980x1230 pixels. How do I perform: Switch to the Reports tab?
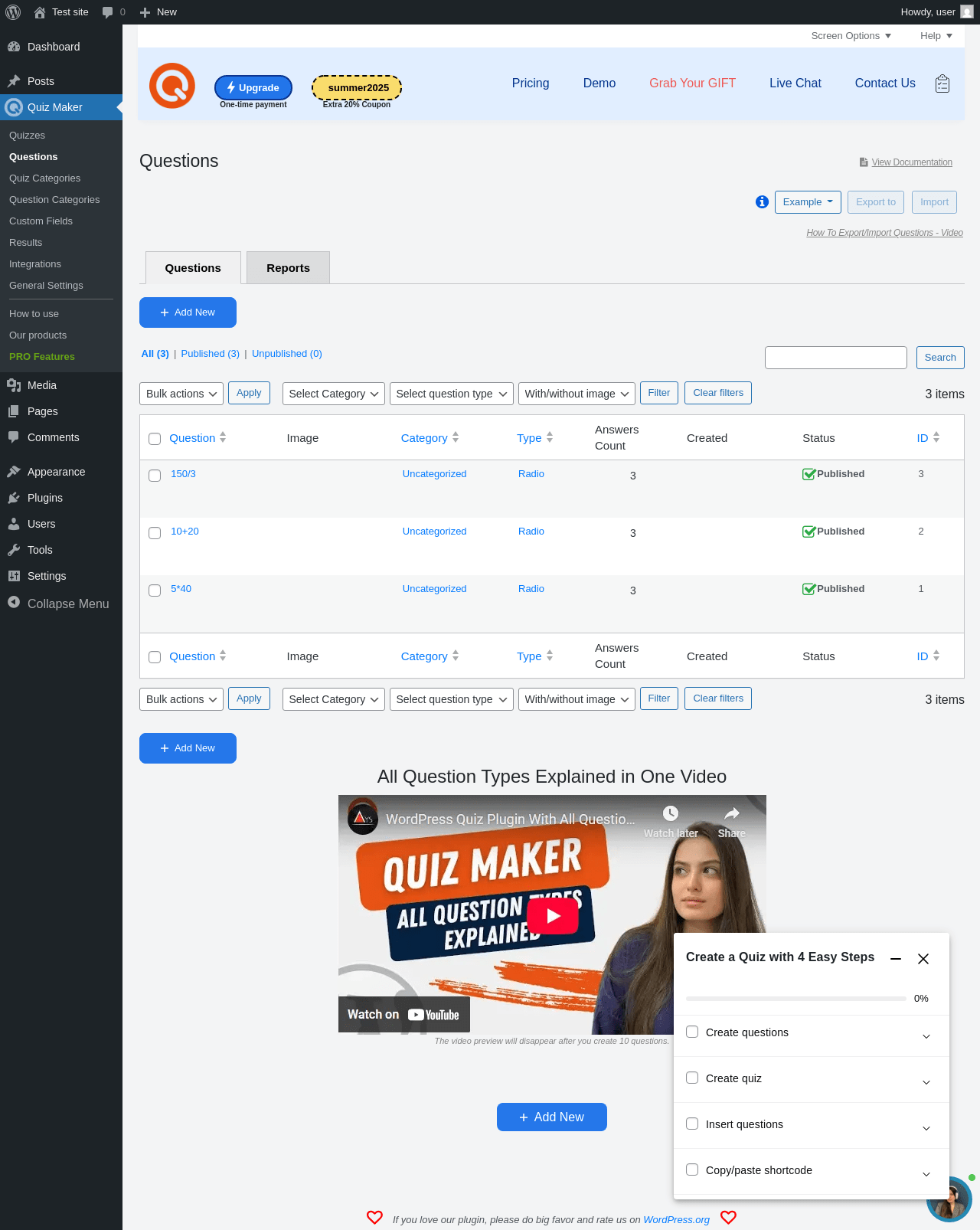click(288, 268)
